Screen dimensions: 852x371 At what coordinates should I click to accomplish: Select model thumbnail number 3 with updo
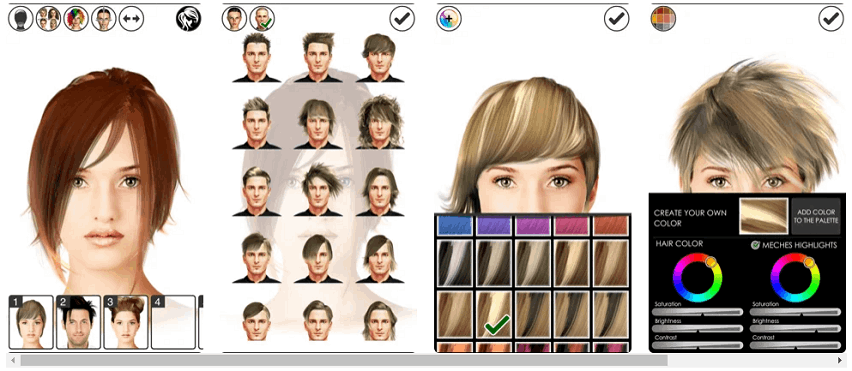click(126, 322)
